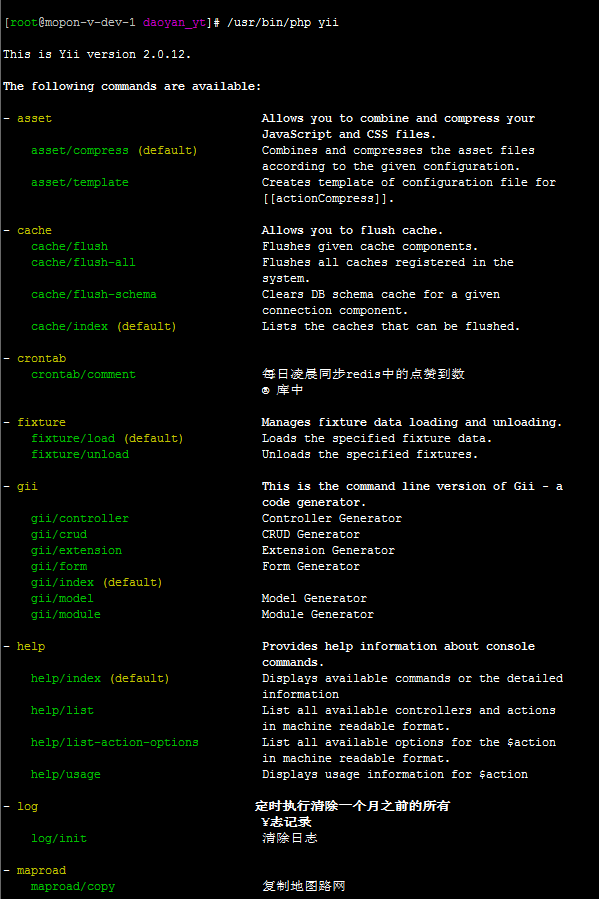This screenshot has height=899, width=599.
Task: Click the line 'This is Yii version 2.0.12.'
Action: click(x=97, y=54)
